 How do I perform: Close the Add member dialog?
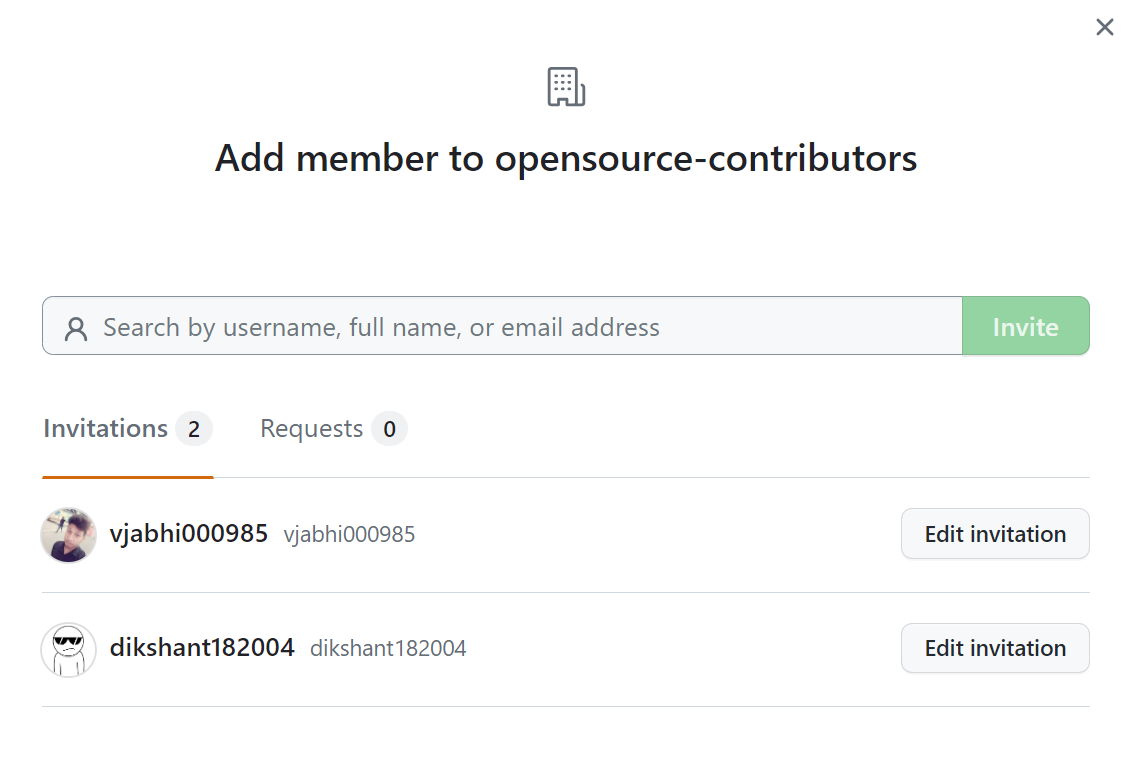click(x=1104, y=28)
